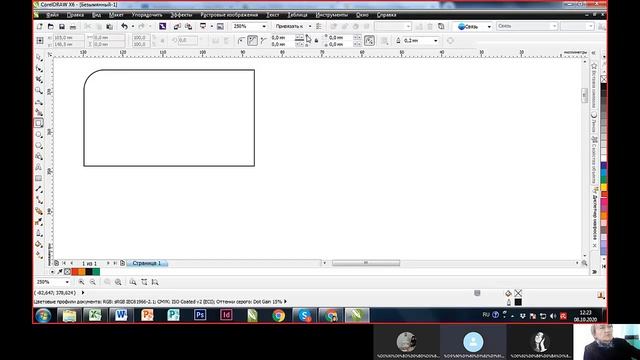Open the application launcher dropdown arrow

point(211,26)
